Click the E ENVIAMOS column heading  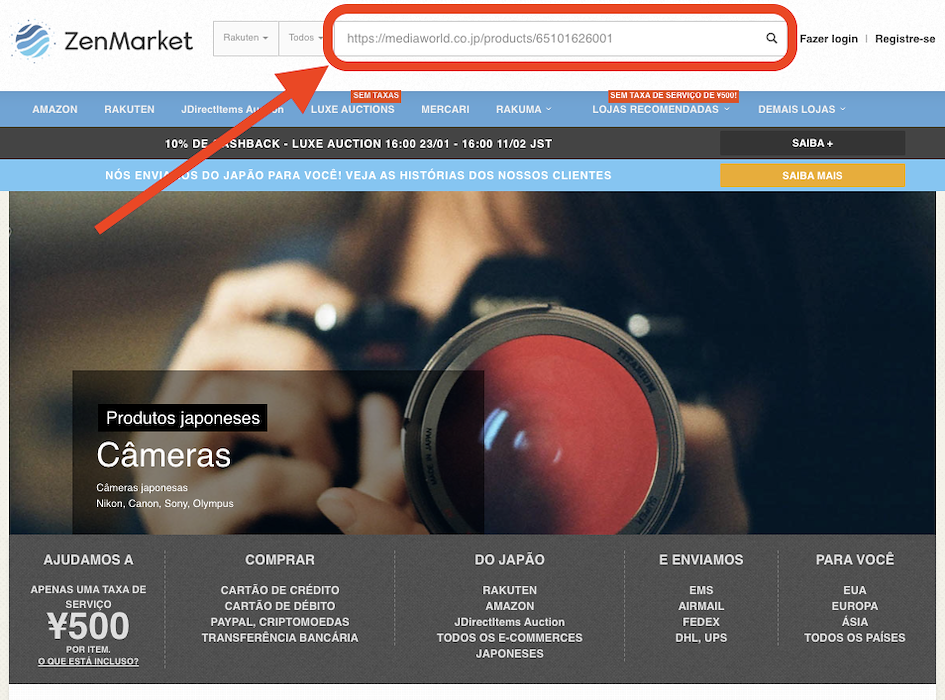pos(701,560)
